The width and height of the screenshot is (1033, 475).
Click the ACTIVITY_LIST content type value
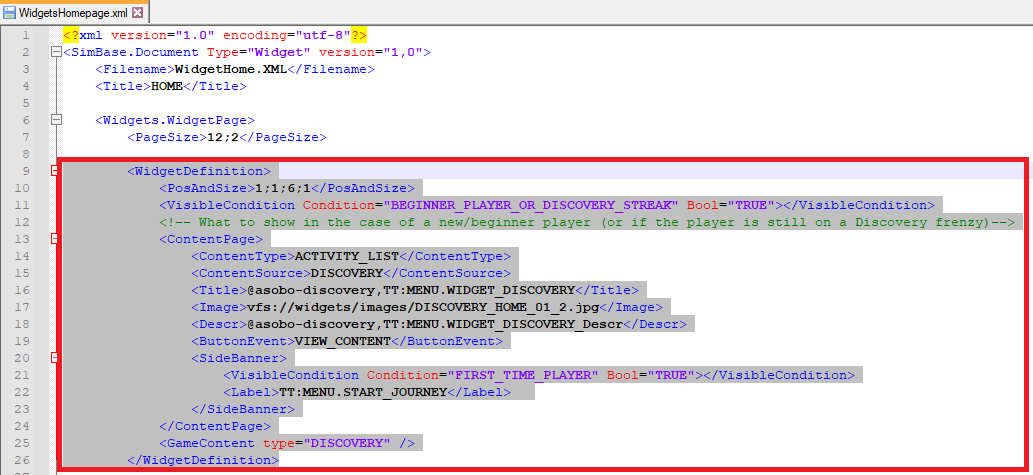pyautogui.click(x=346, y=256)
